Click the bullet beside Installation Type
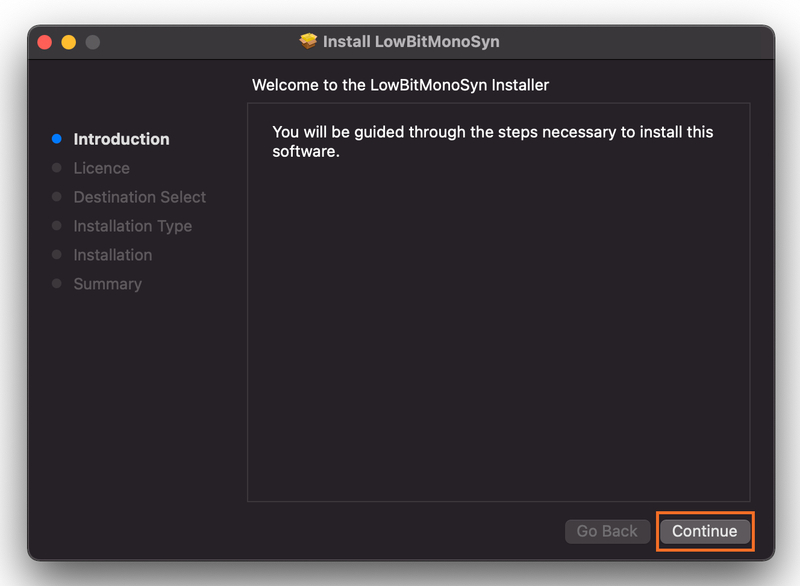The image size is (800, 586). 57,226
